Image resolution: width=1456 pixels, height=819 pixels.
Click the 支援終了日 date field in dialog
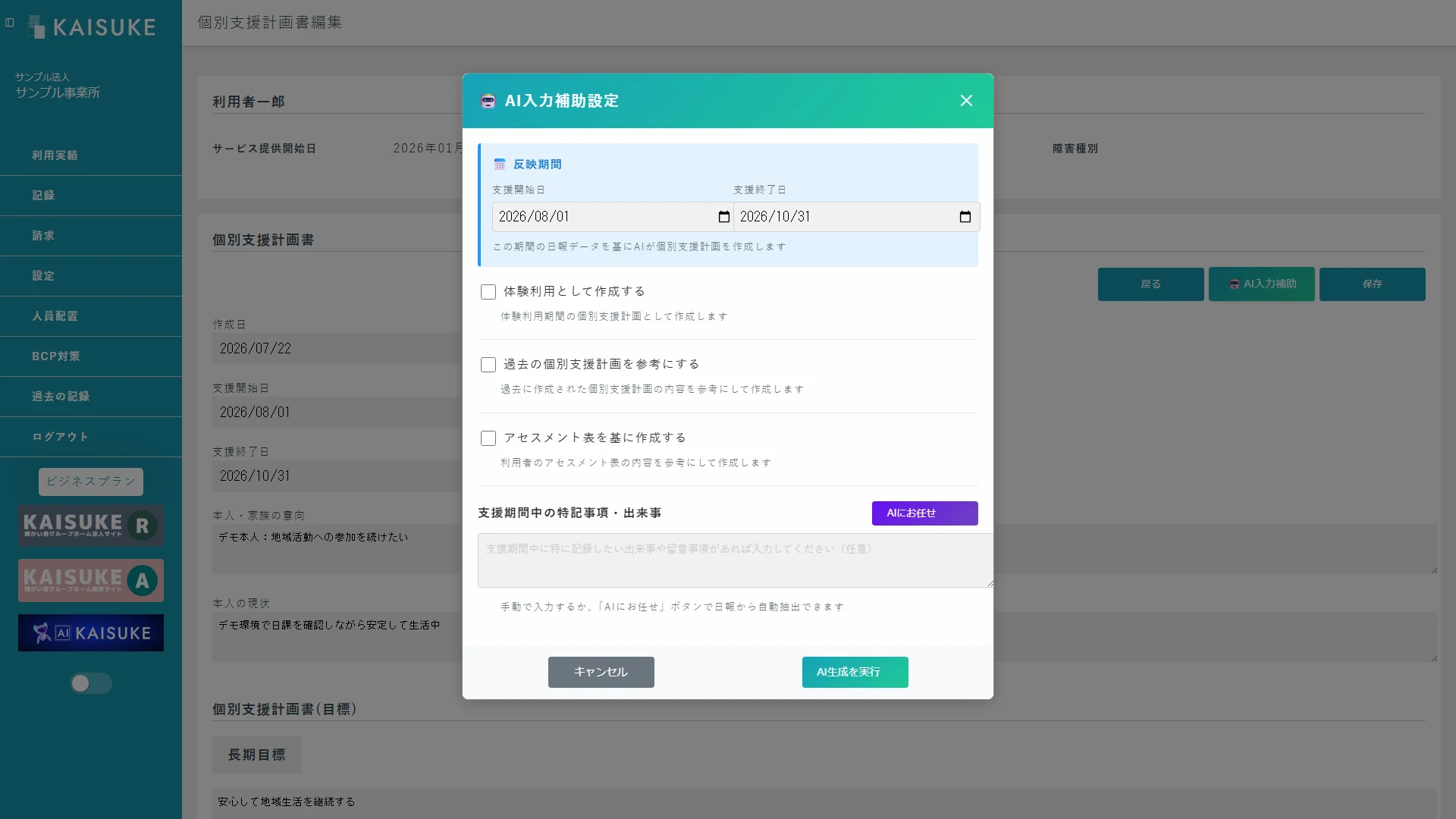[x=856, y=217]
